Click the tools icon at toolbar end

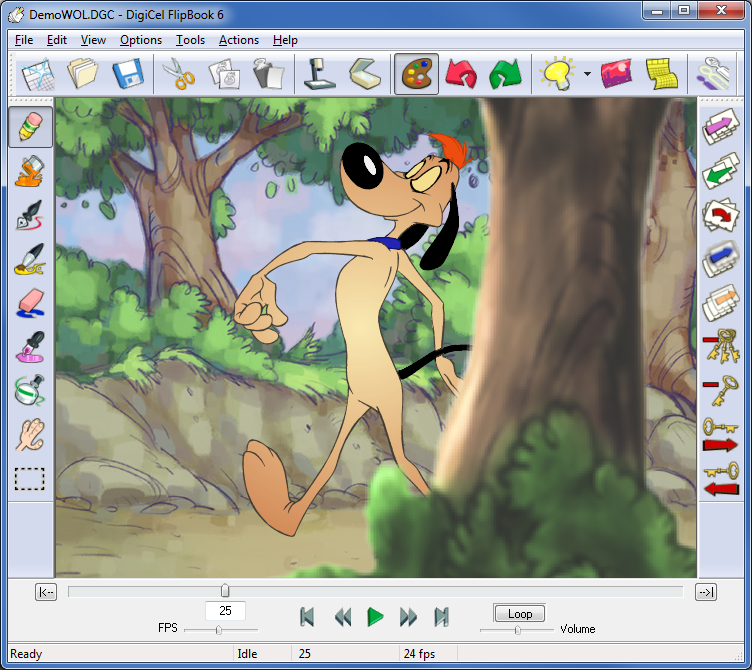click(714, 73)
